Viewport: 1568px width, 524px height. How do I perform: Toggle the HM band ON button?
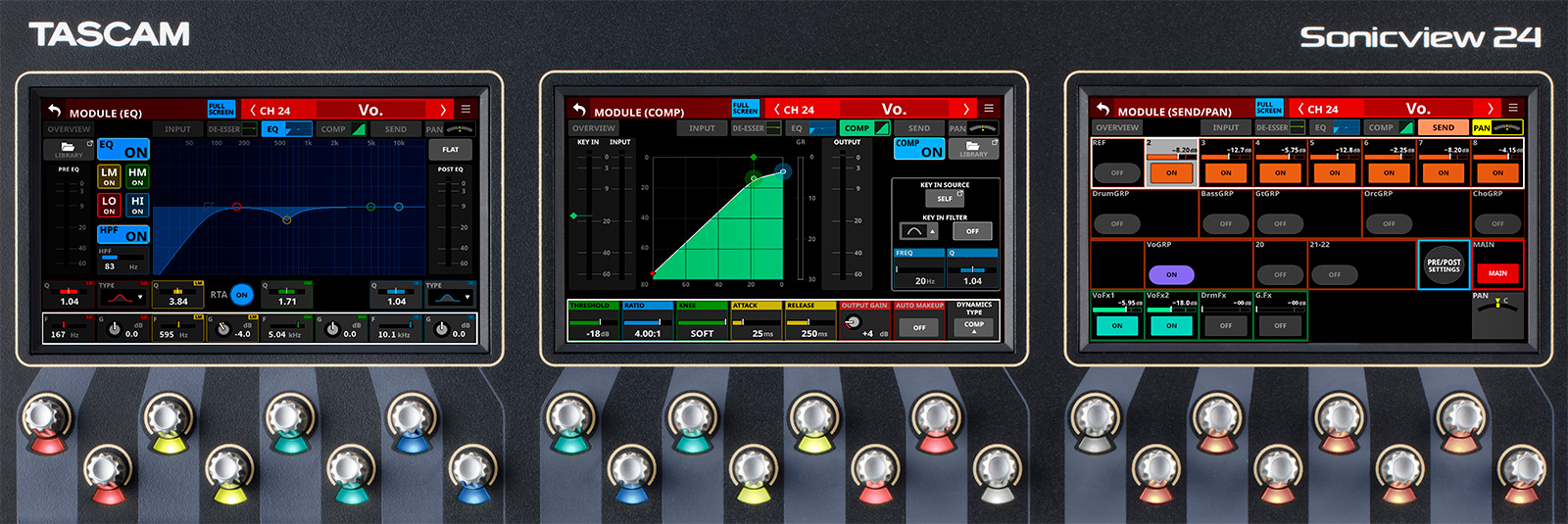pos(137,177)
